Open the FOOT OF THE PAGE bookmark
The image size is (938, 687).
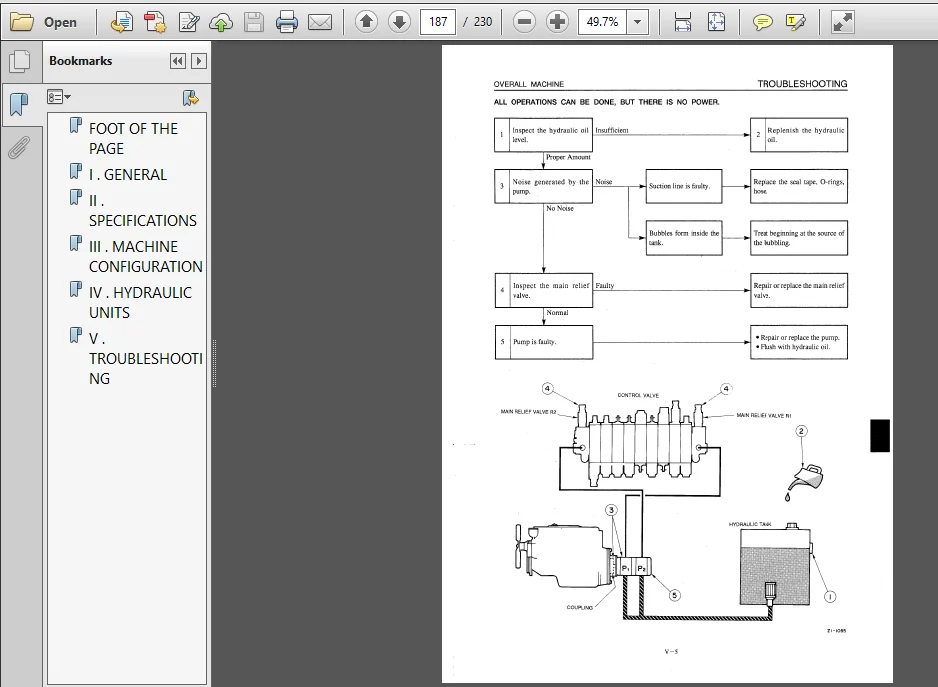tap(133, 138)
